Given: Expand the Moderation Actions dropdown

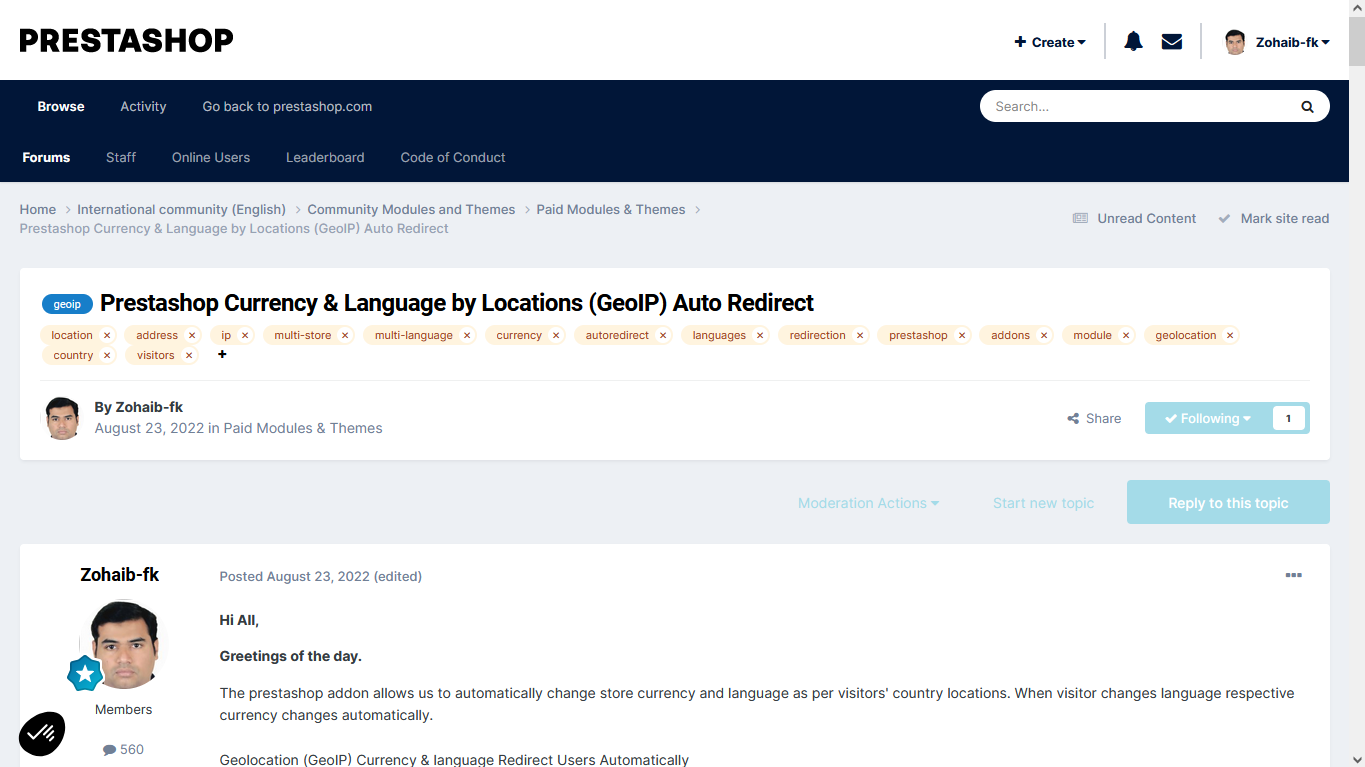Looking at the screenshot, I should [x=868, y=503].
